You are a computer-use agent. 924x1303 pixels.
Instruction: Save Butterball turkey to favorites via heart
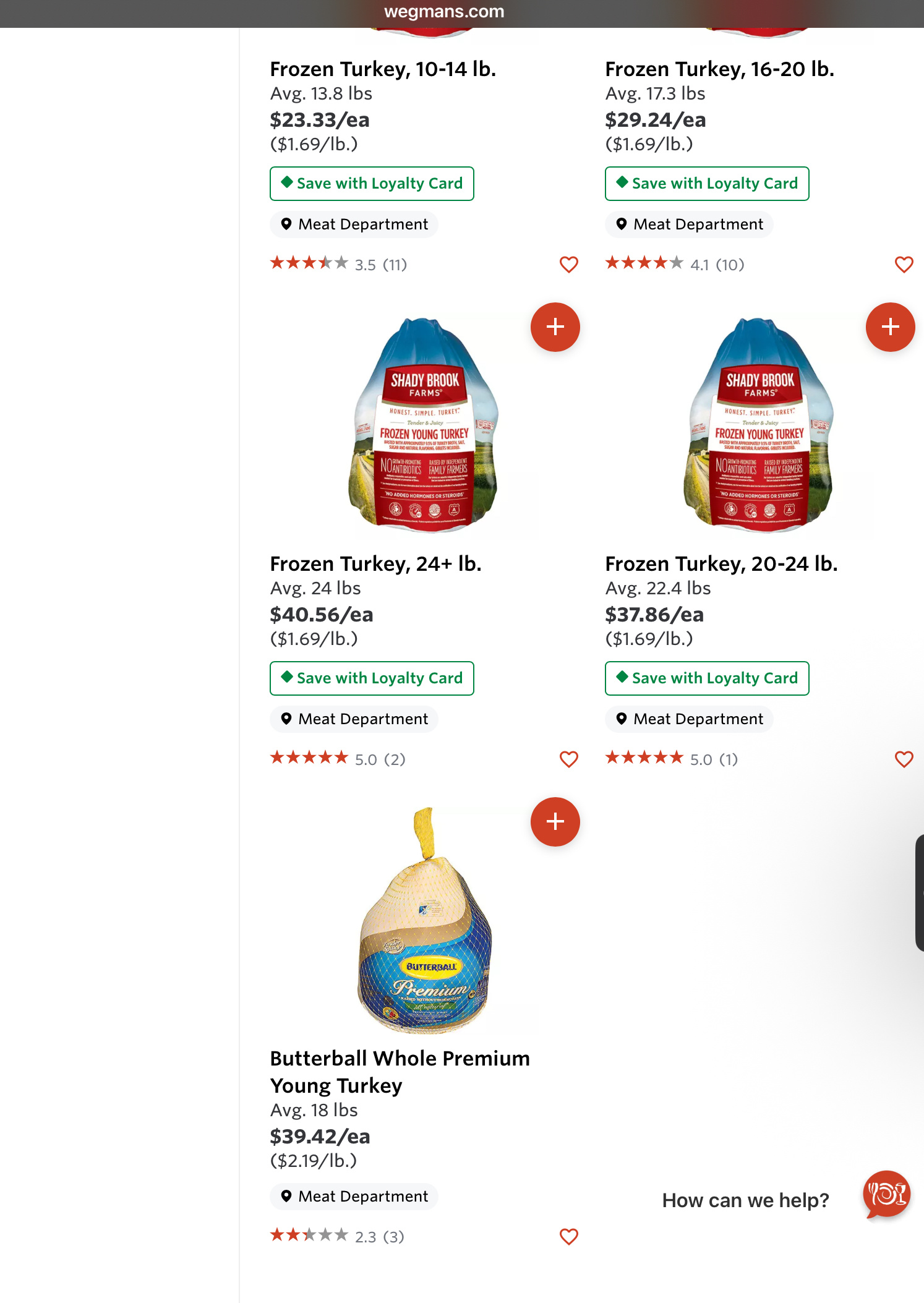(568, 1237)
